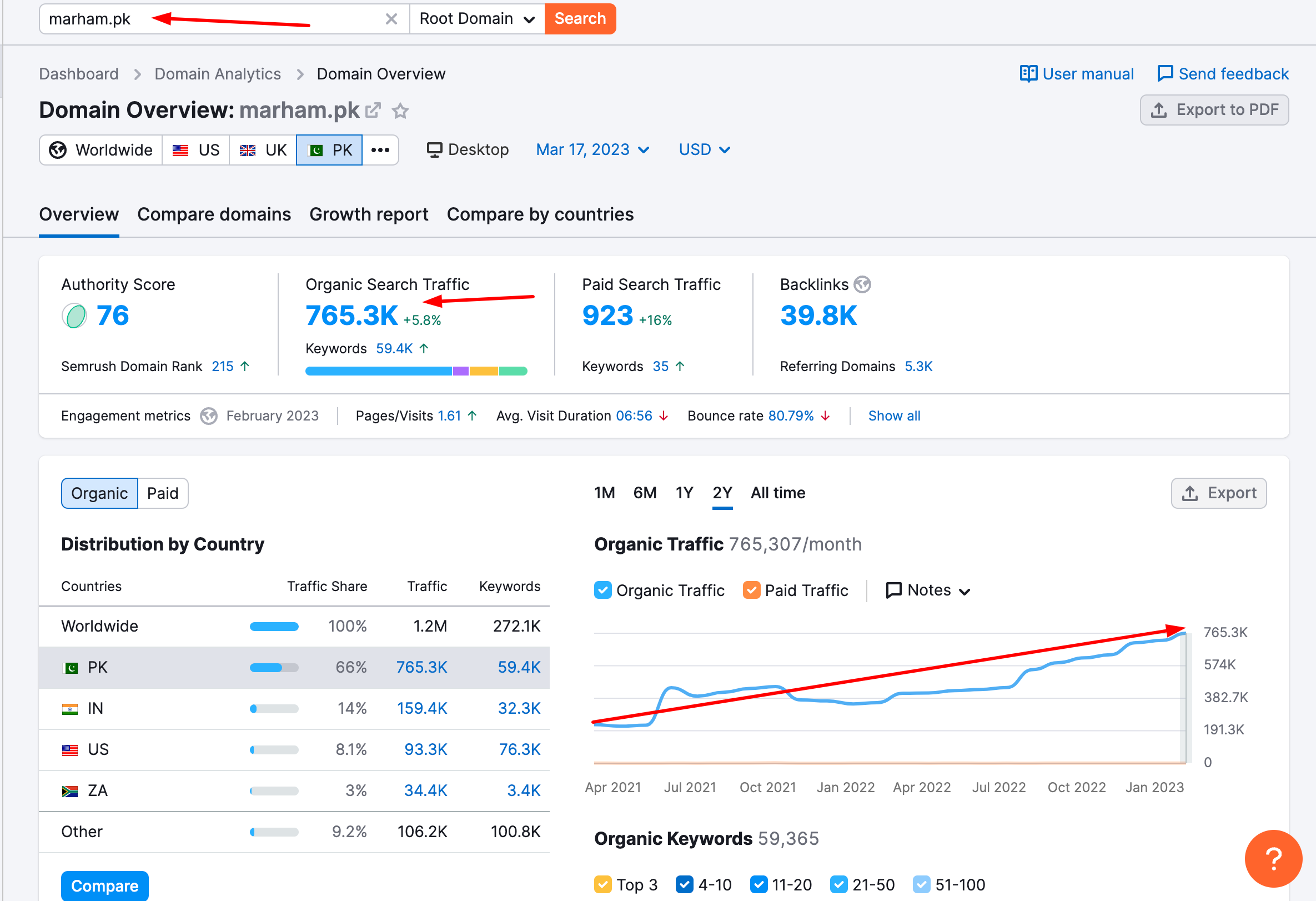
Task: Click globe icon next to Engagement metrics
Action: tap(209, 416)
